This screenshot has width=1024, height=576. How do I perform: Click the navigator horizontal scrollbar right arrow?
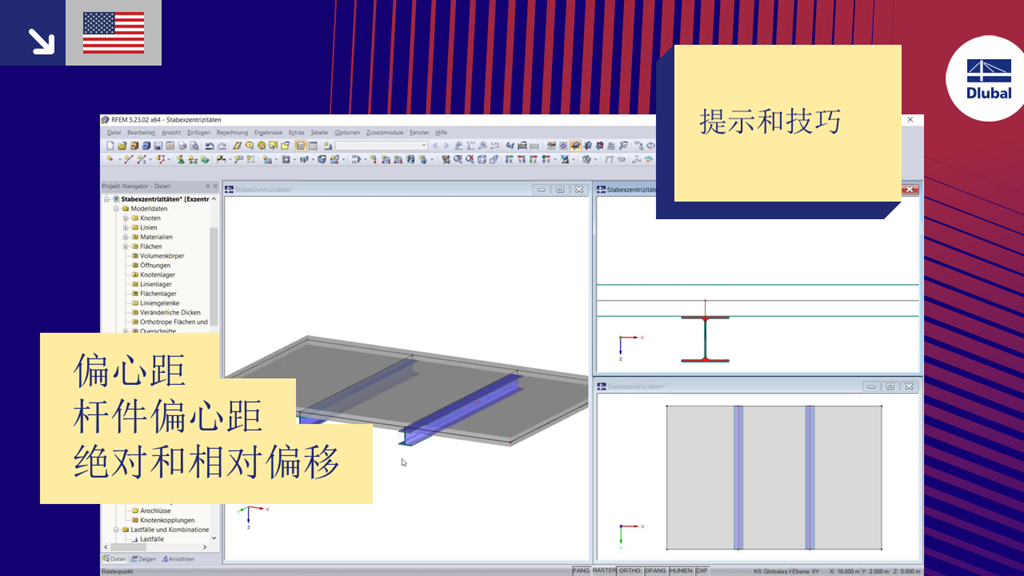(x=204, y=547)
